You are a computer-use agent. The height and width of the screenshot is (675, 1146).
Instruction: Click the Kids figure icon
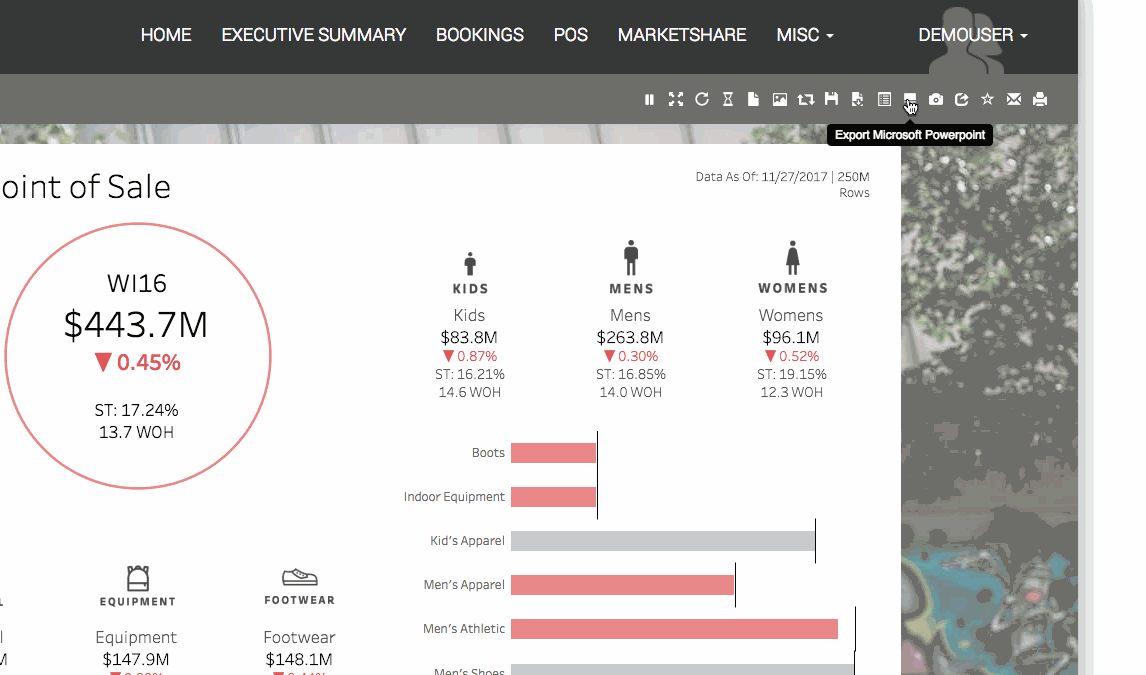pyautogui.click(x=470, y=264)
